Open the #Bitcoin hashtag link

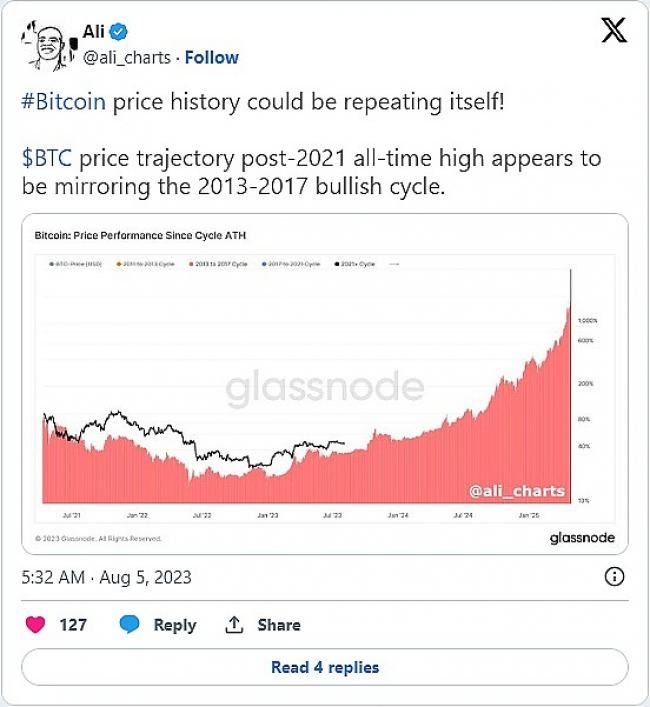(64, 101)
